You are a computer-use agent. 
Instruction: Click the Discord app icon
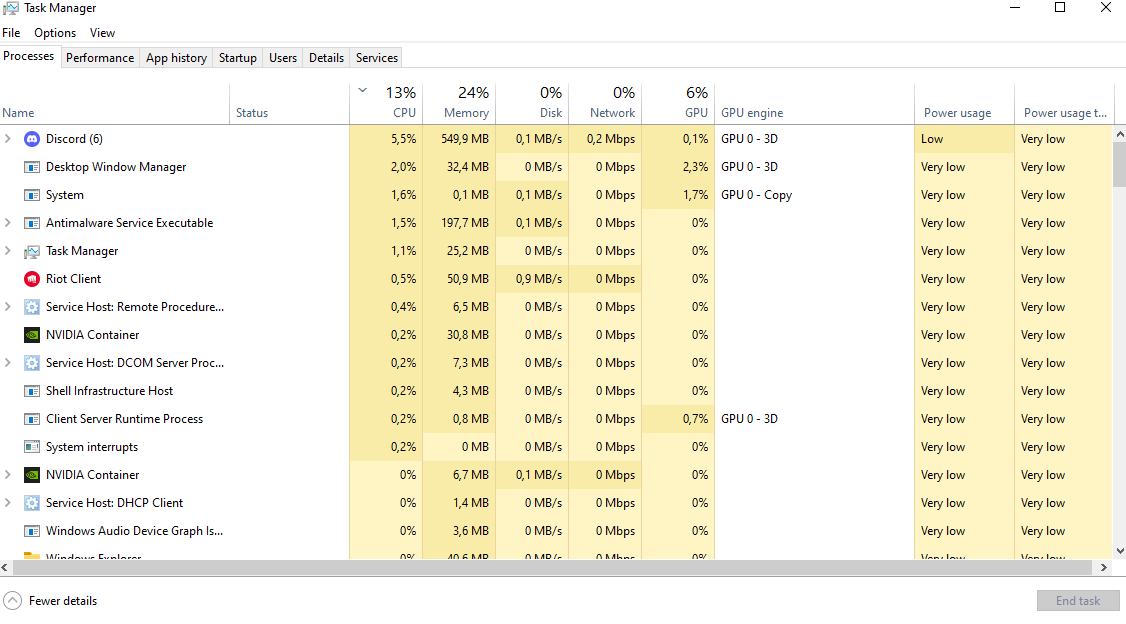point(32,139)
